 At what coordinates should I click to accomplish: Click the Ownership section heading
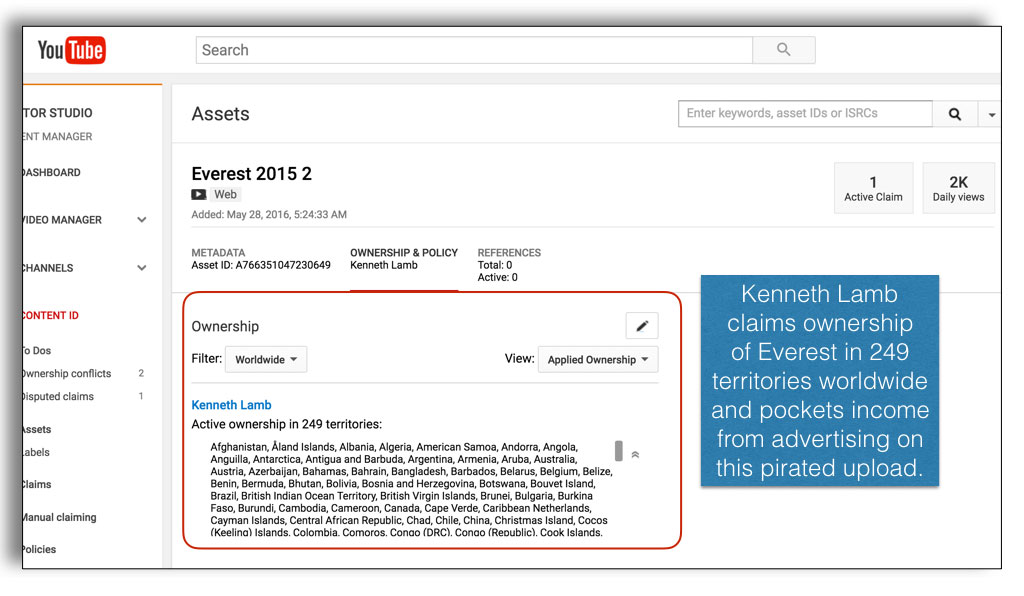point(225,326)
